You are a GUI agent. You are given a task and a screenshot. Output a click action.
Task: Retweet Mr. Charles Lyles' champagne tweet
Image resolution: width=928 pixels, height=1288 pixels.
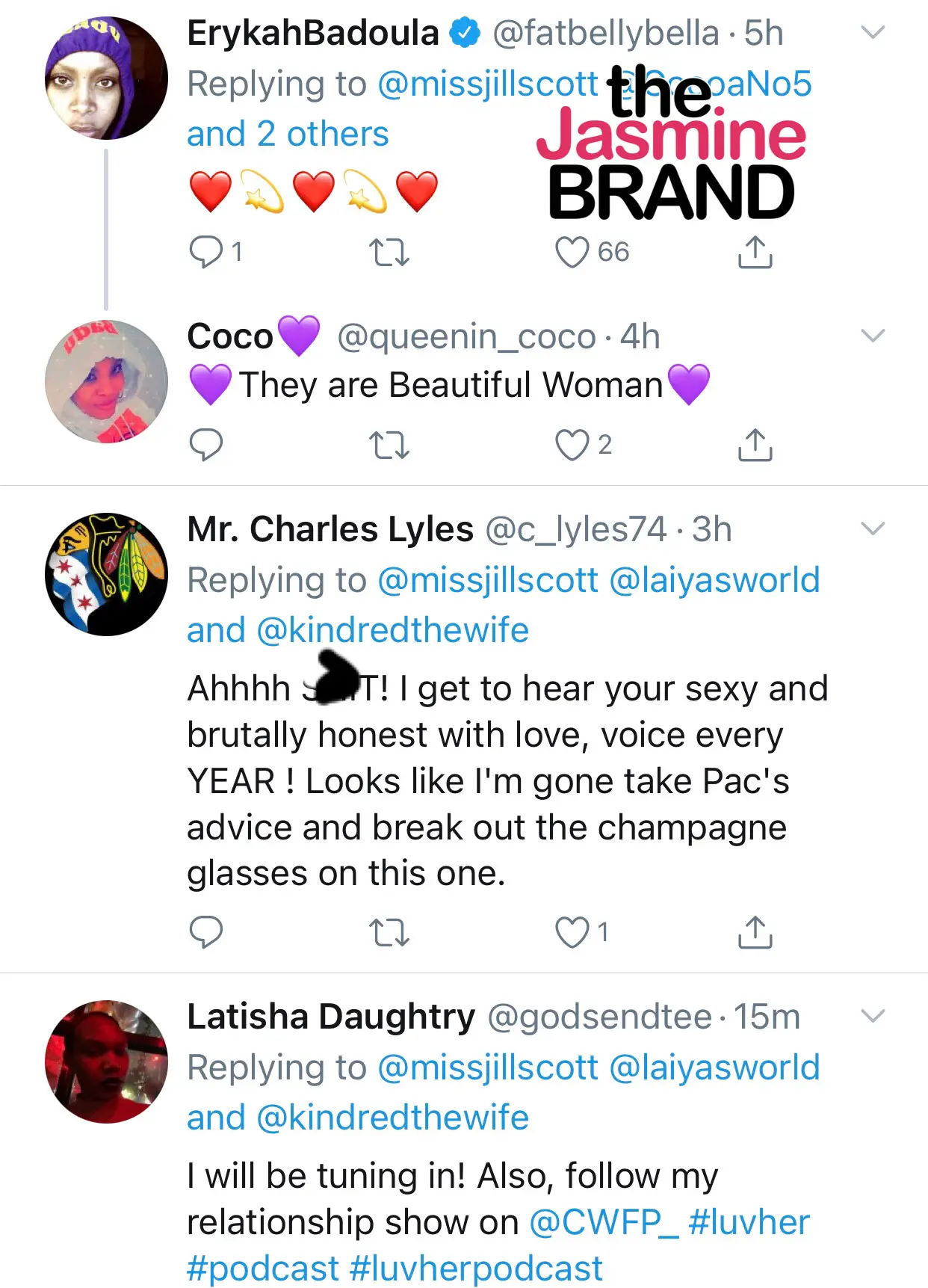click(x=389, y=932)
